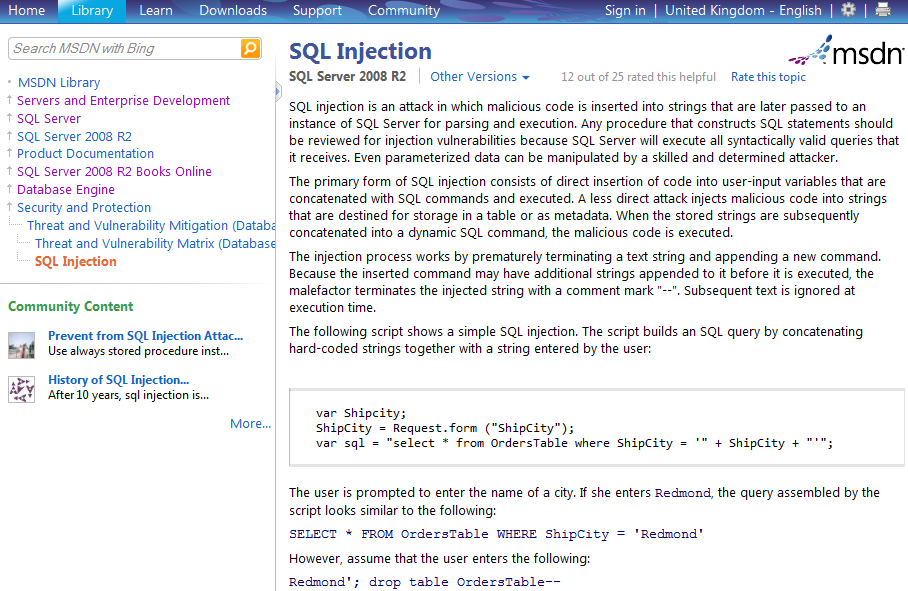Open MSDN Library tree link

coord(59,83)
